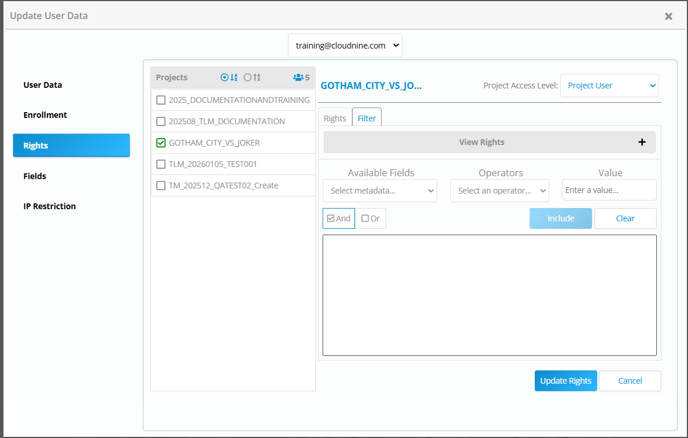Uncheck the GOTHAM_CITY_VS_JOKER project checkbox
This screenshot has width=688, height=438.
pos(161,143)
